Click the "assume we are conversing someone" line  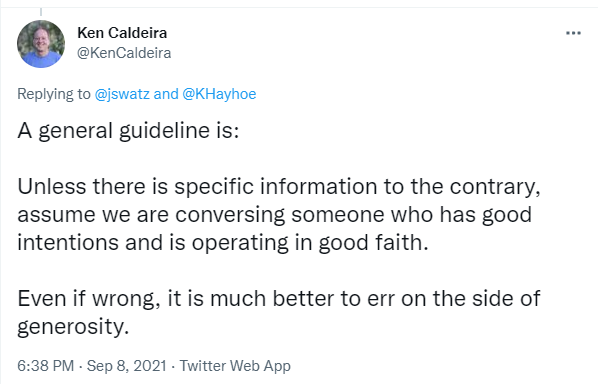[275, 215]
